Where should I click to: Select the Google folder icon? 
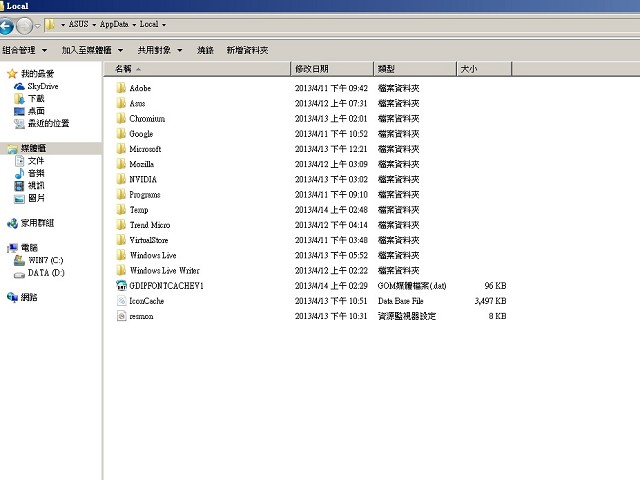pos(121,133)
